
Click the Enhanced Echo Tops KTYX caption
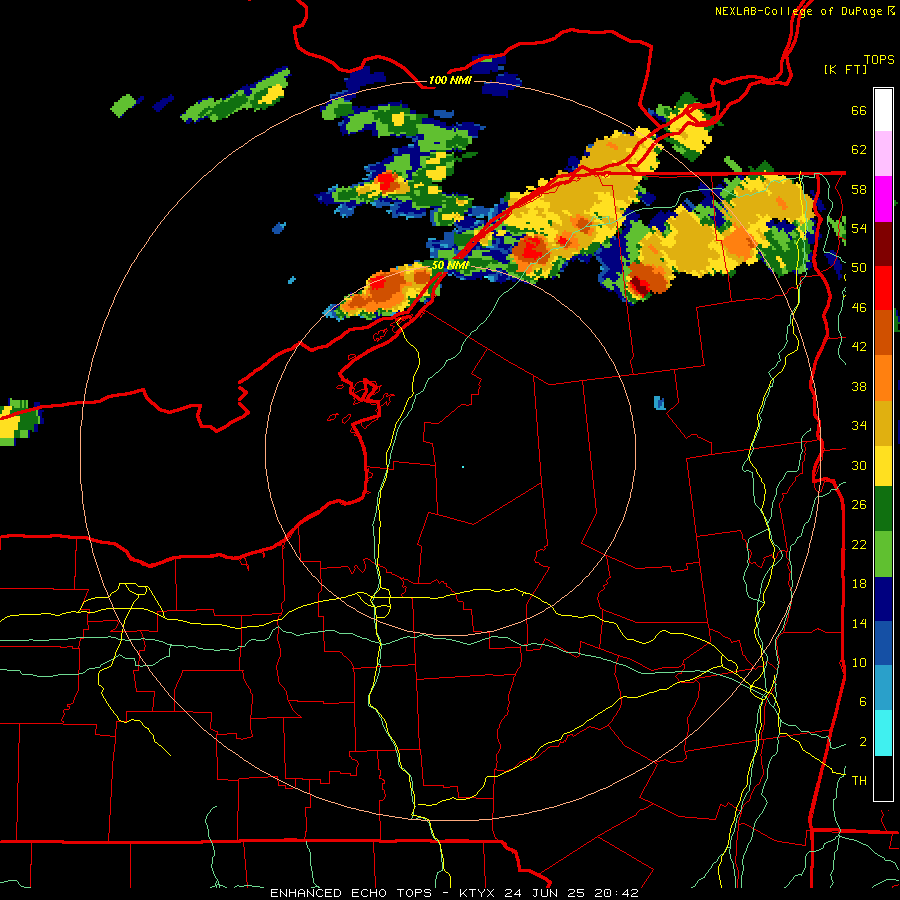click(454, 893)
